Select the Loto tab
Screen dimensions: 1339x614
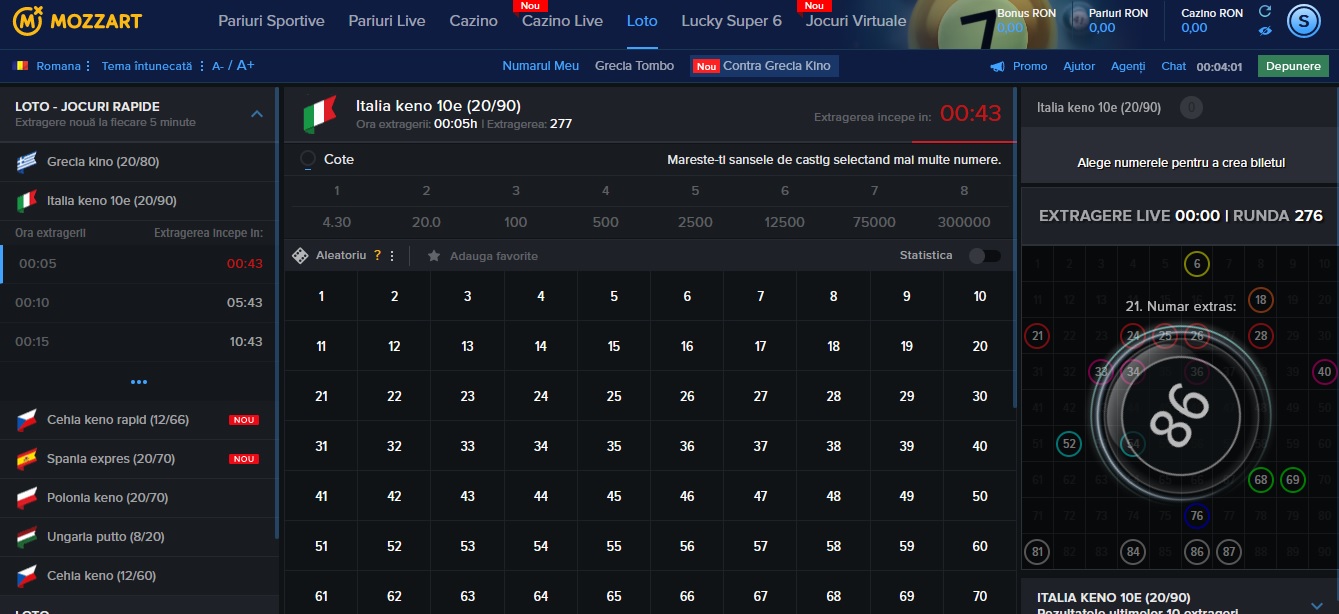(642, 21)
